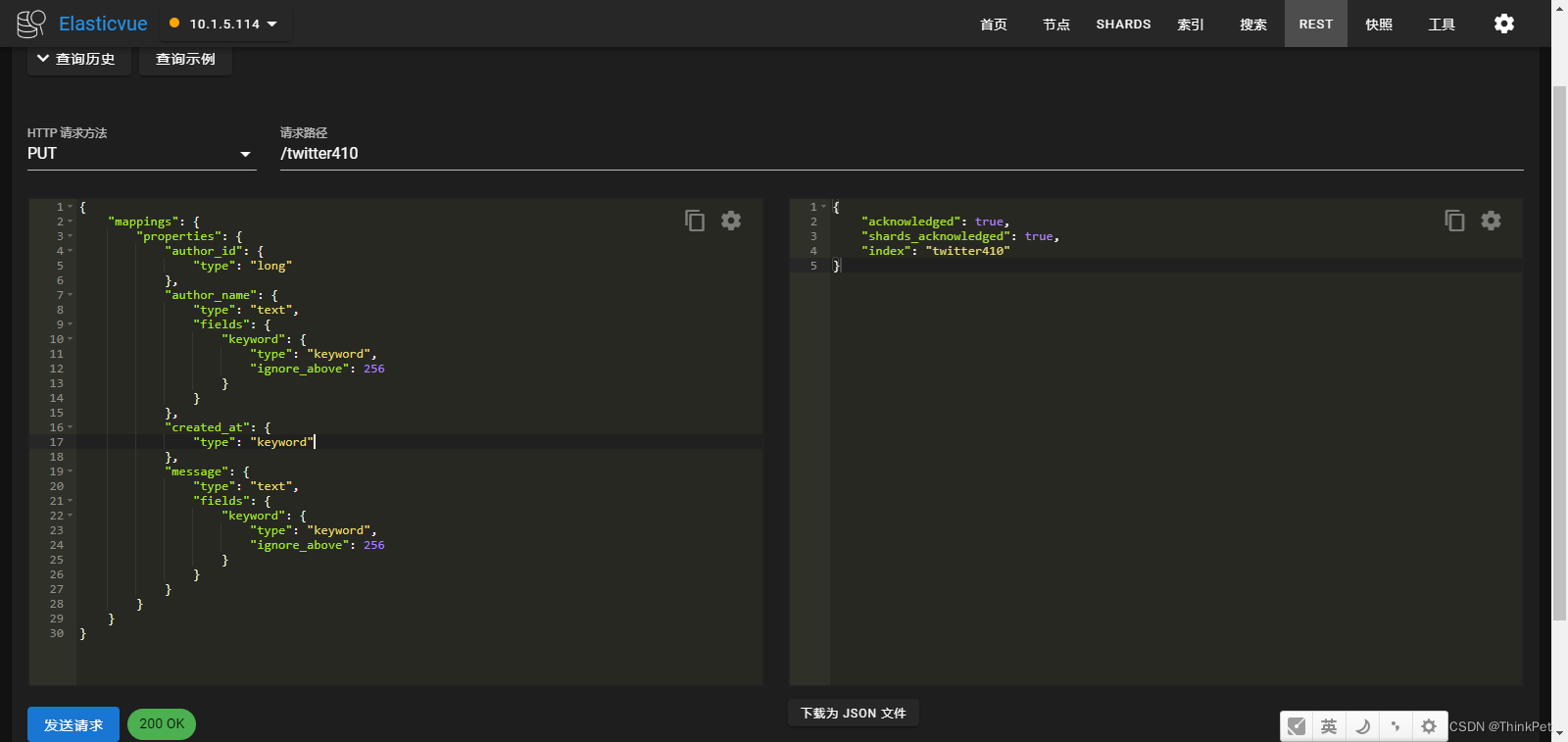1568x742 pixels.
Task: Click the ignore_above value 256 on line 12
Action: point(374,369)
